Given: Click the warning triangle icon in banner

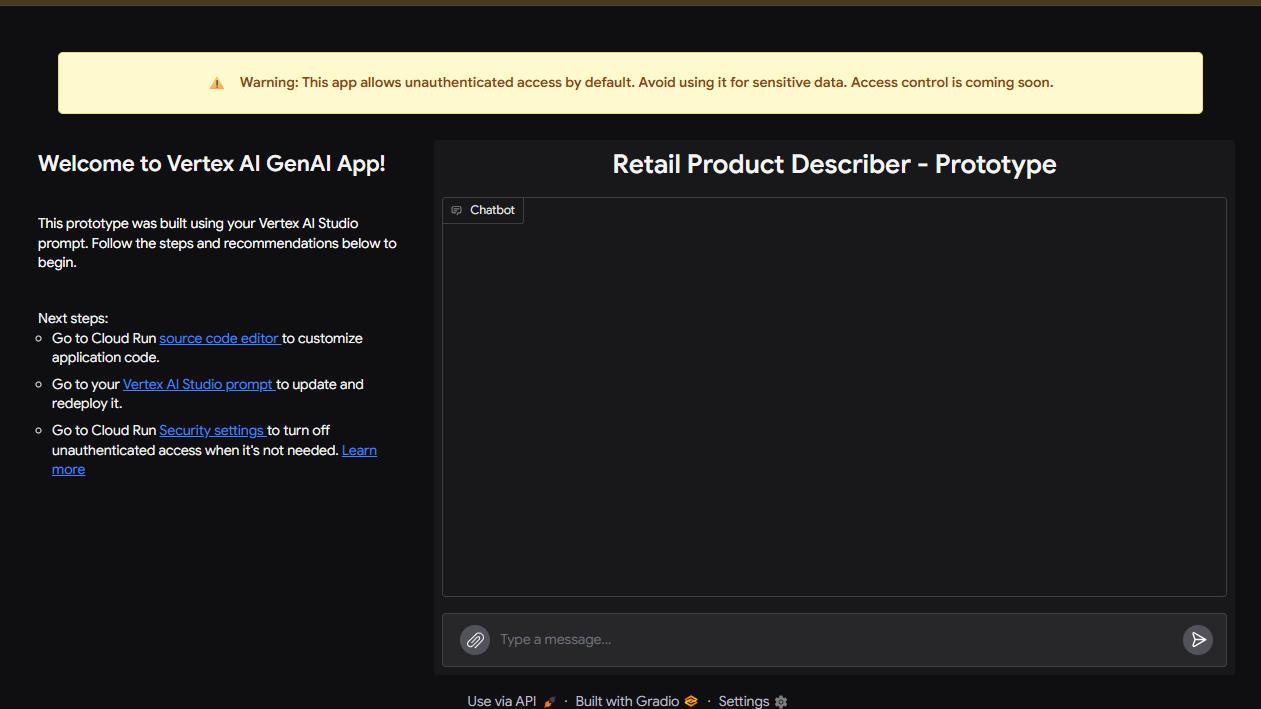Looking at the screenshot, I should click(217, 83).
